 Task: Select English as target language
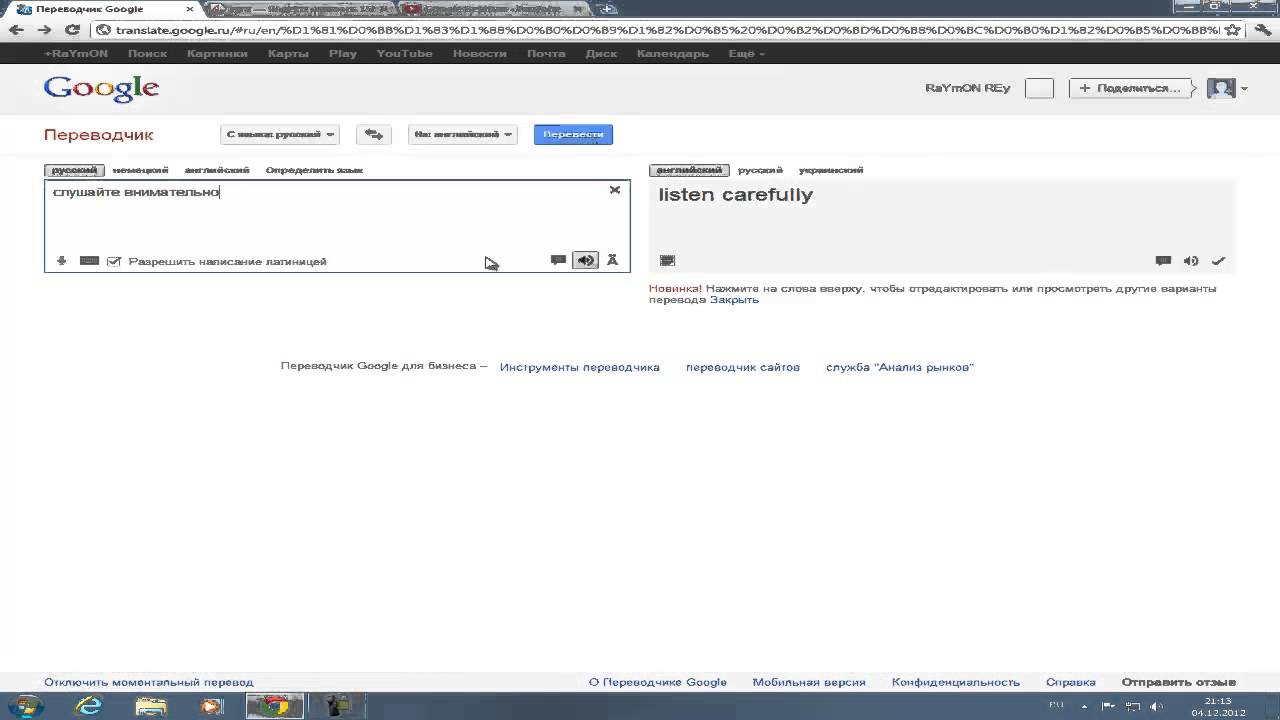(x=689, y=170)
